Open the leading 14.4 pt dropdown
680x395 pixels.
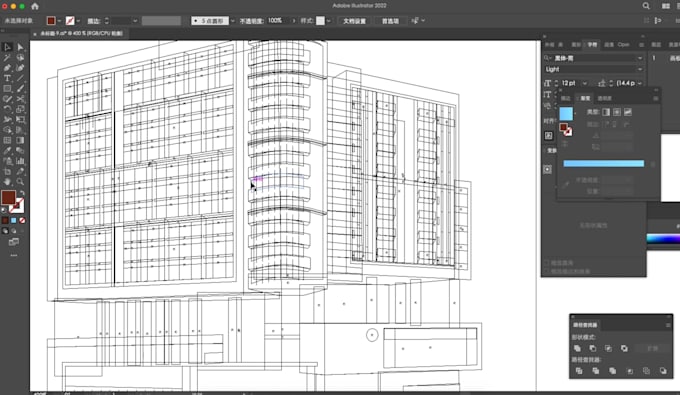tap(639, 83)
